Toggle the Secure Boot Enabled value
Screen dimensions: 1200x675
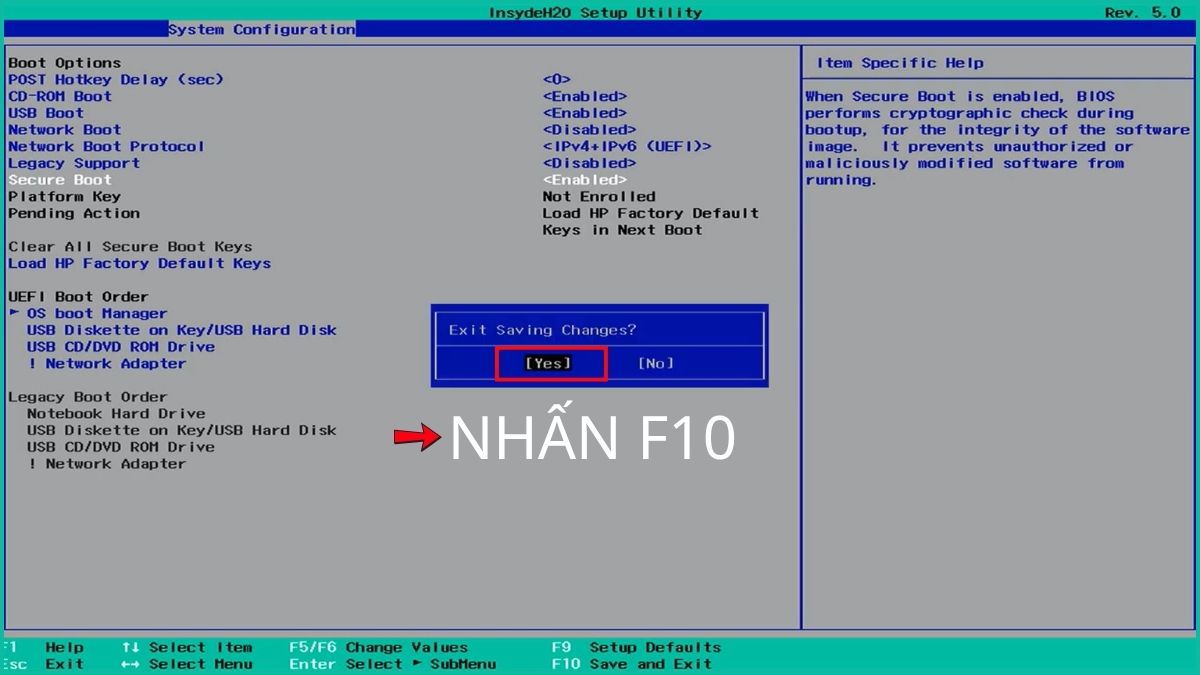click(585, 180)
